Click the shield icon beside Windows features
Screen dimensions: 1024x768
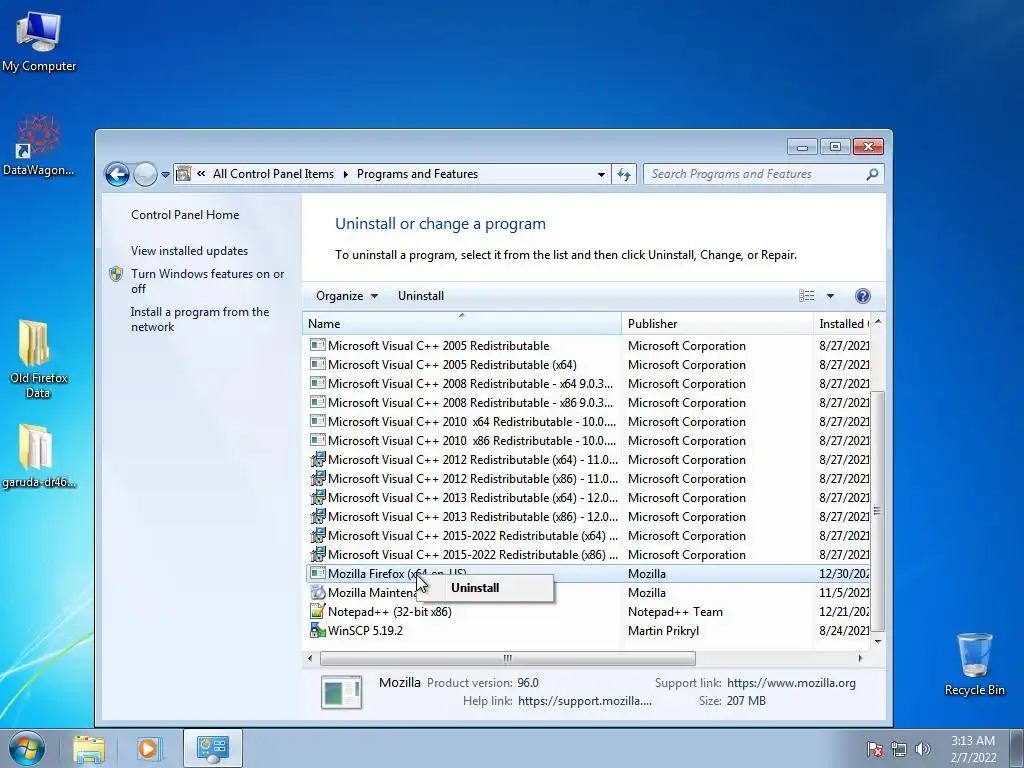(116, 274)
